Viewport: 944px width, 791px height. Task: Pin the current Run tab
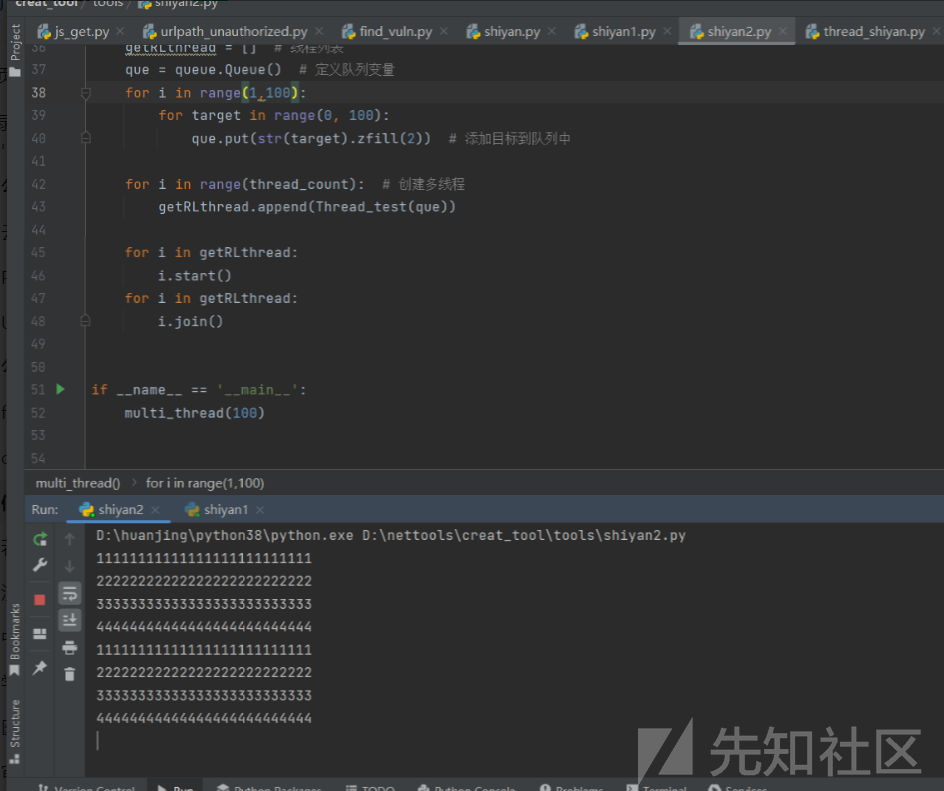pos(40,667)
